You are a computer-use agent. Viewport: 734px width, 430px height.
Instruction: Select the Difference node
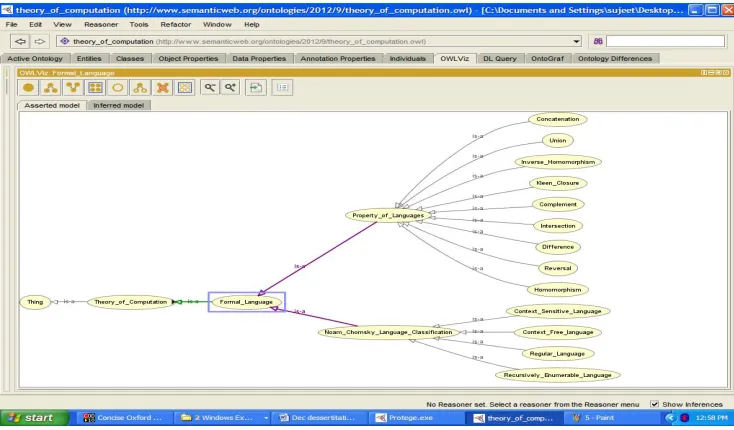pos(558,247)
